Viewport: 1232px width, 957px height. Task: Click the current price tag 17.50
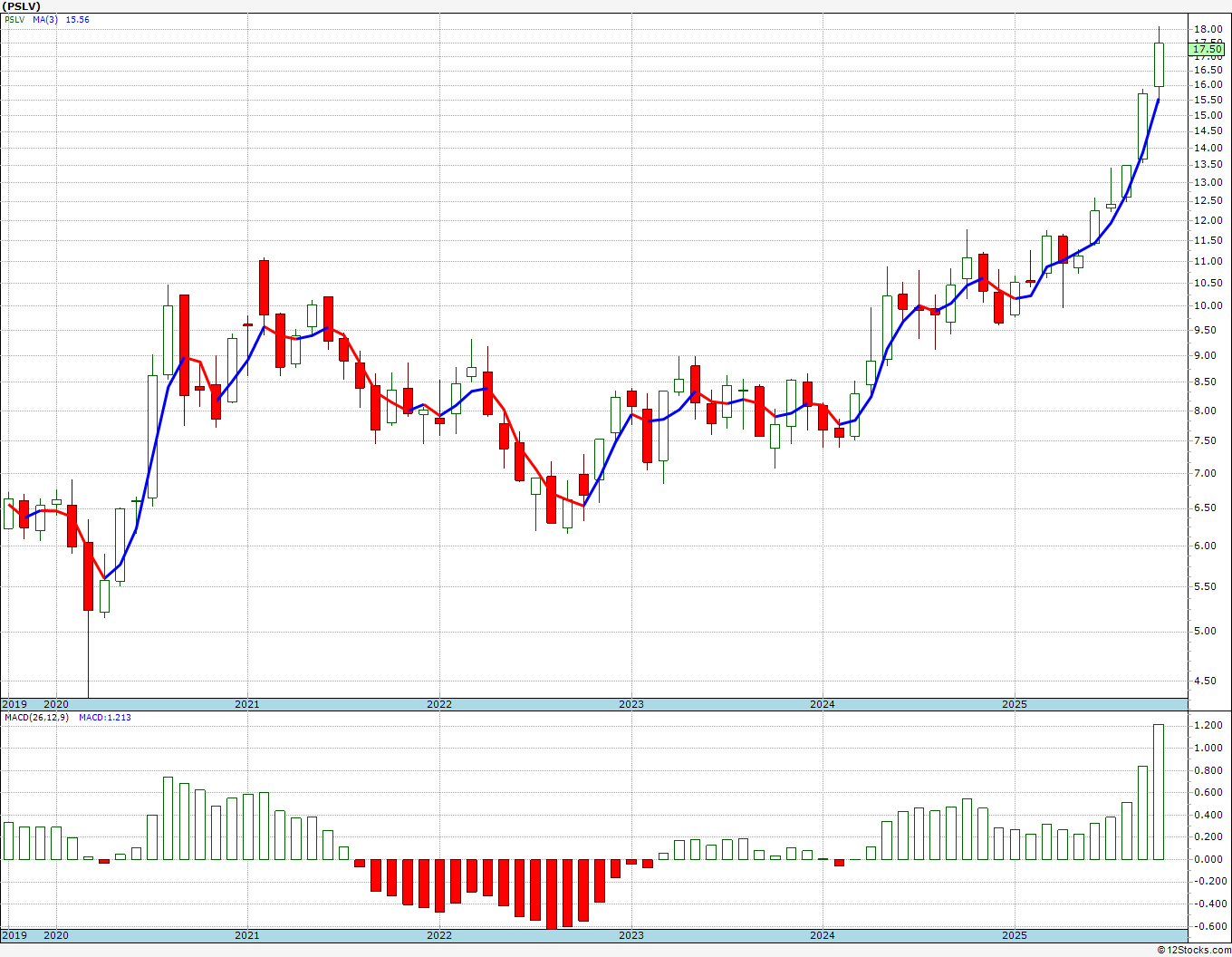1208,50
